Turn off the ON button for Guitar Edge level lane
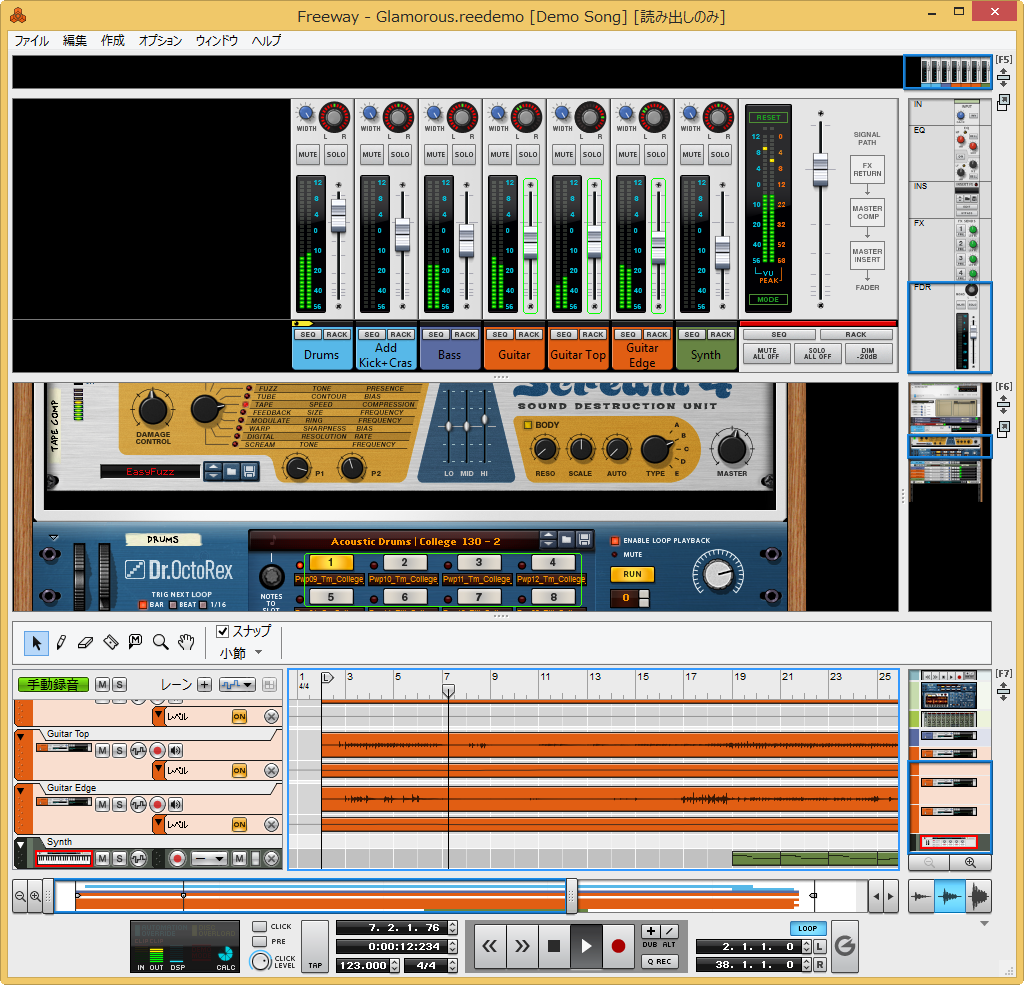This screenshot has height=985, width=1024. (240, 825)
